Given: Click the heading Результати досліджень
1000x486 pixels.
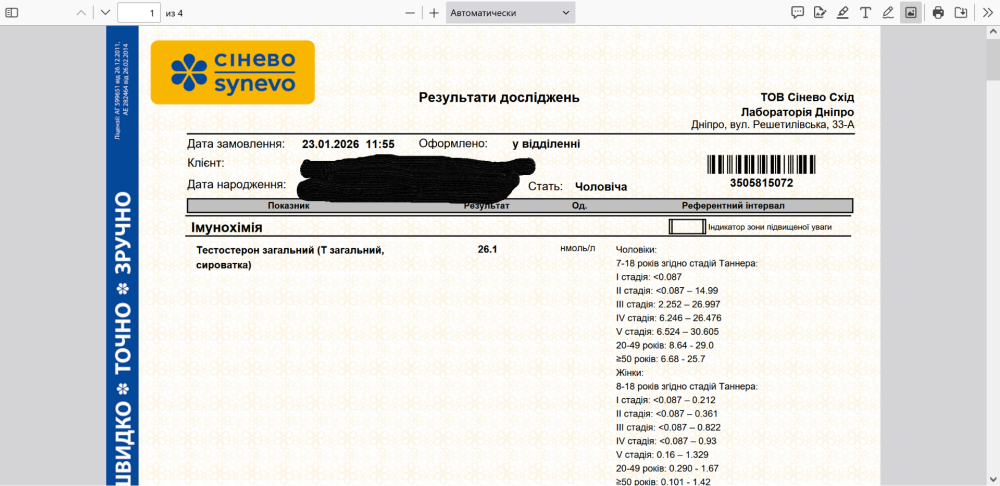Looking at the screenshot, I should (x=499, y=98).
